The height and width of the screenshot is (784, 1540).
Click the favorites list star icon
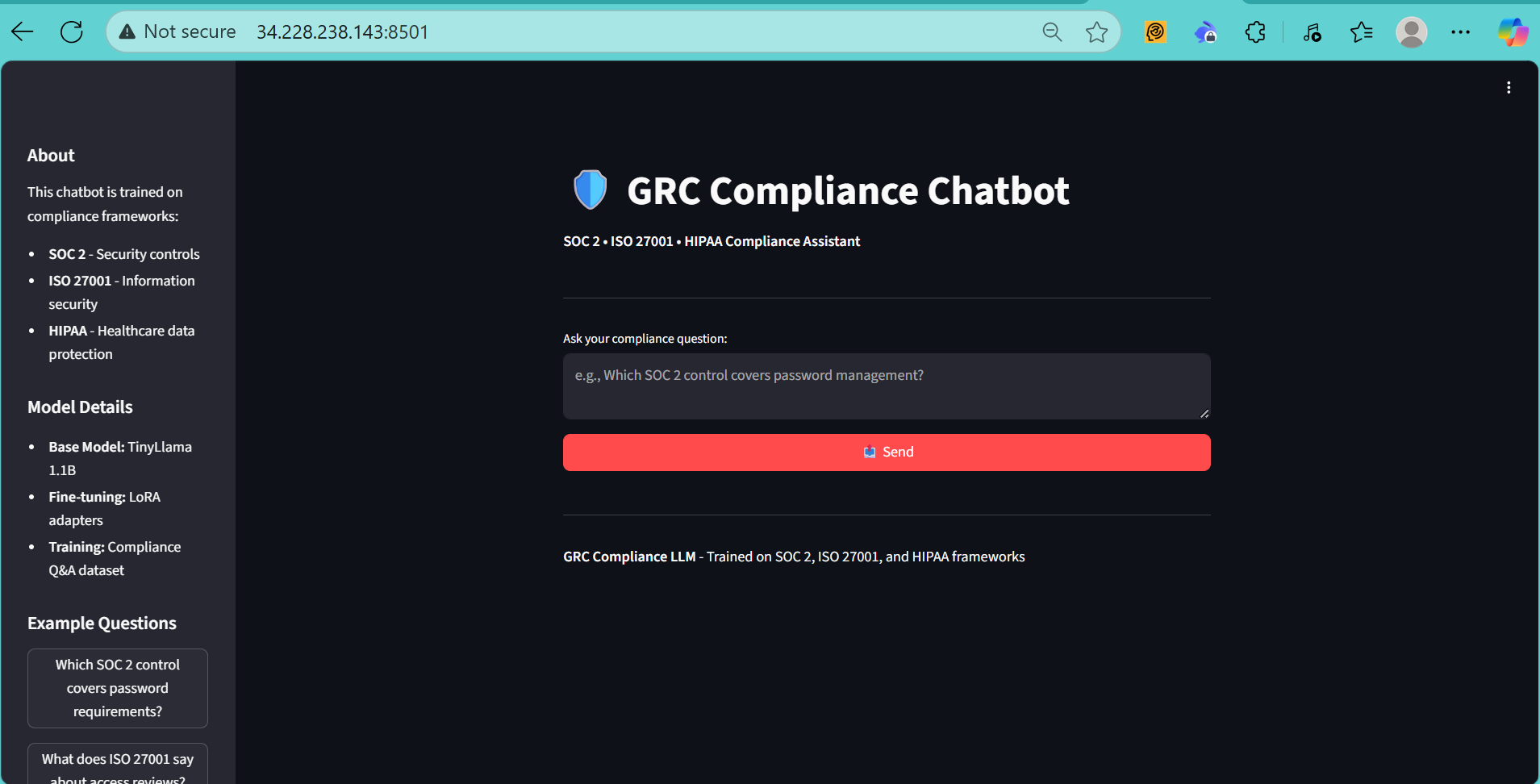click(1362, 31)
